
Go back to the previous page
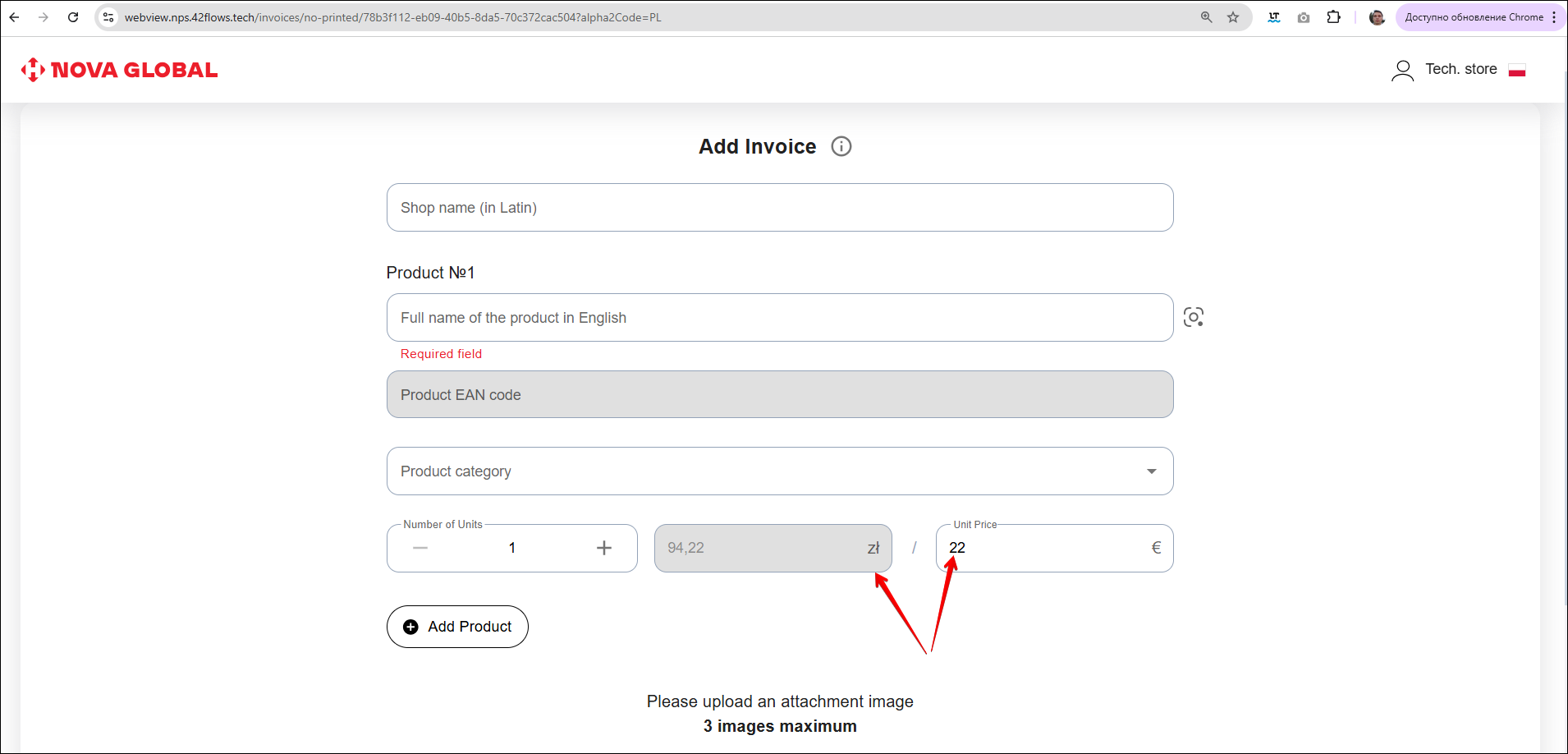[15, 17]
